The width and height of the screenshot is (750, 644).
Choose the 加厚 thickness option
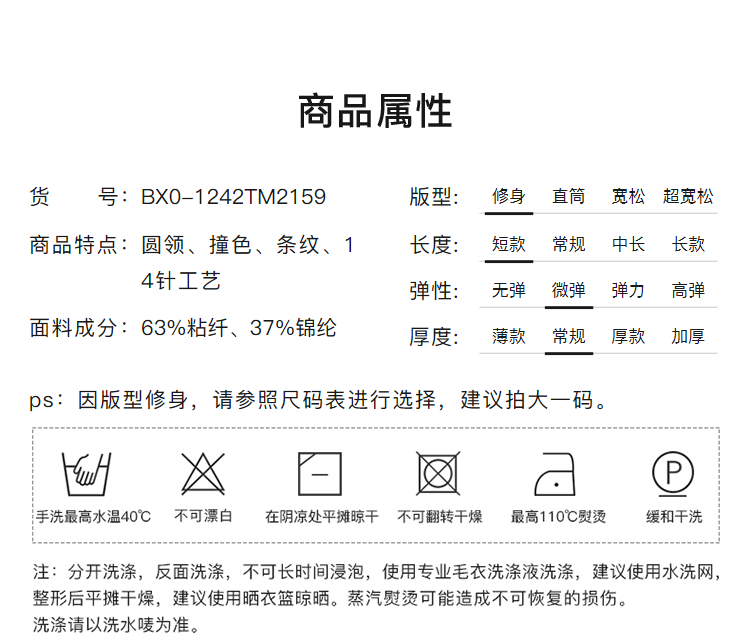tap(688, 337)
